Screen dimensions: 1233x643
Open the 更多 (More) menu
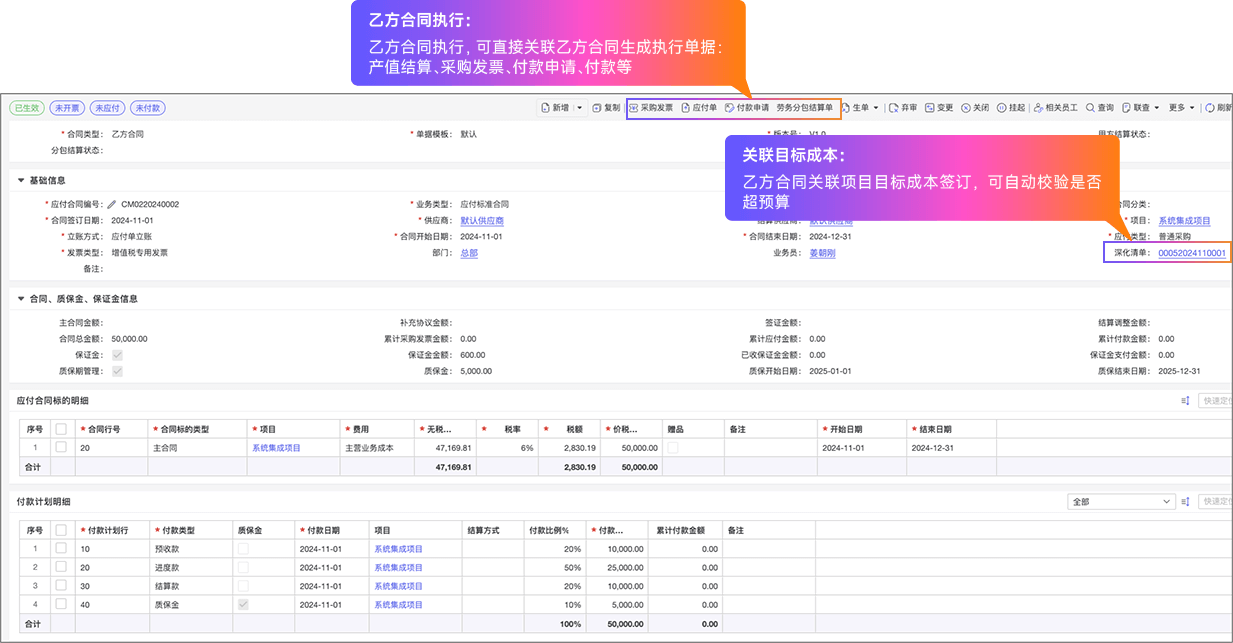pyautogui.click(x=1181, y=108)
